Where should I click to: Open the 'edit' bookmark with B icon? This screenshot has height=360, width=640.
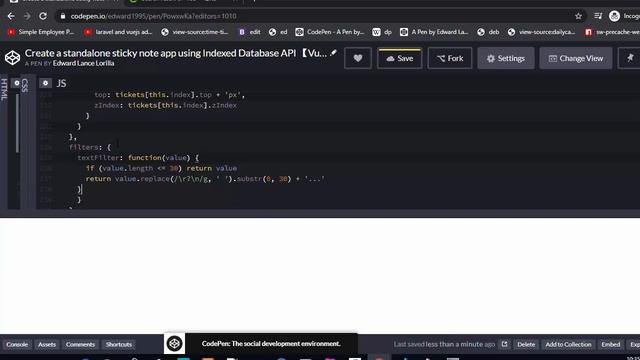coord(250,32)
